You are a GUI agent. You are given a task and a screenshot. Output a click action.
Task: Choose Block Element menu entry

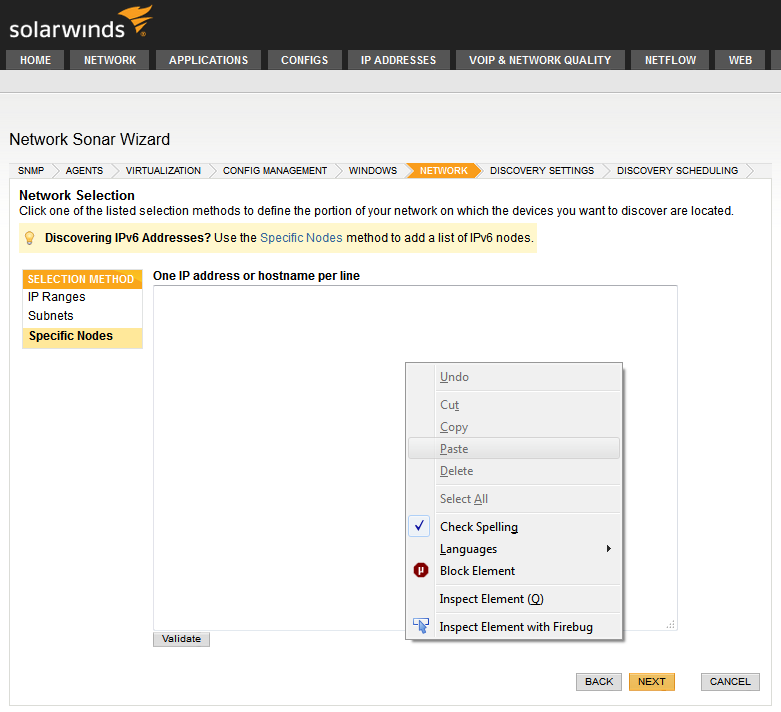(514, 570)
